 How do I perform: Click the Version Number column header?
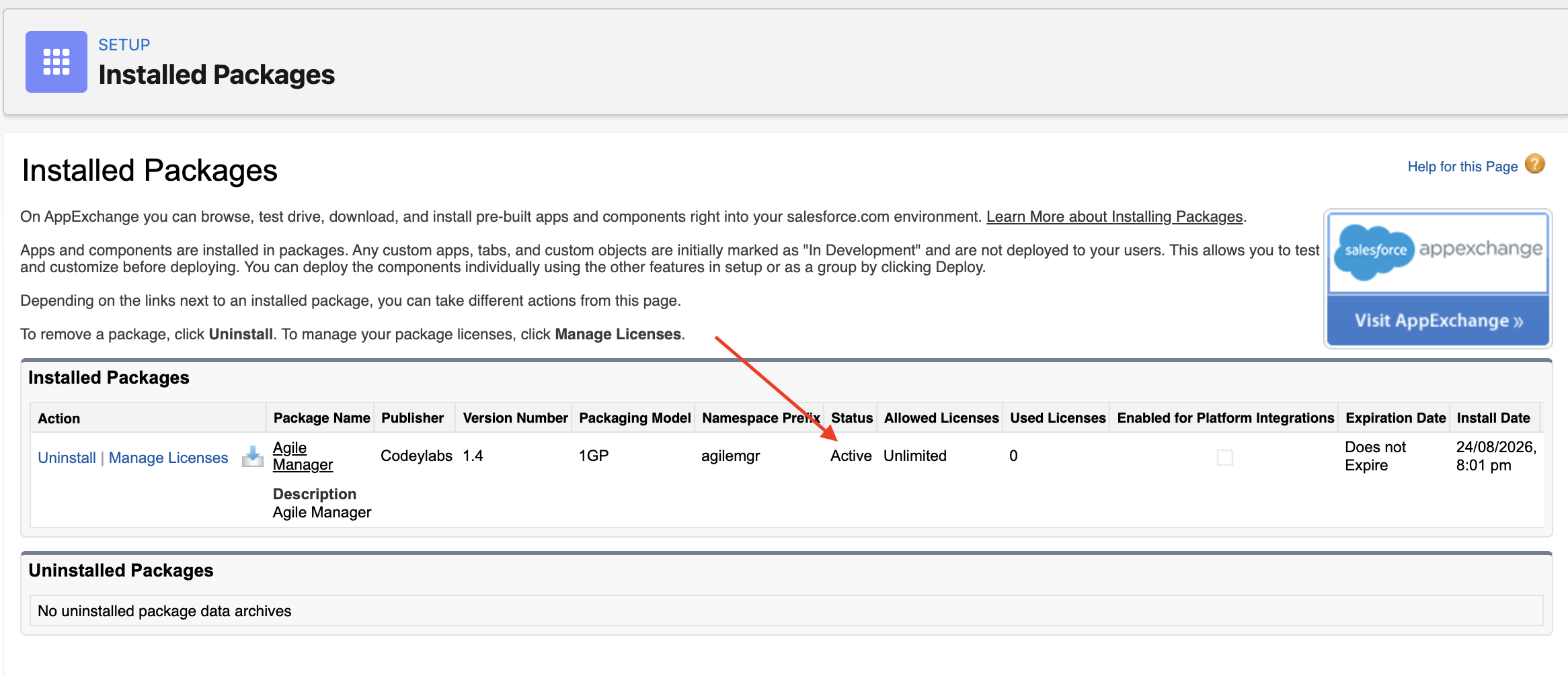pos(515,418)
